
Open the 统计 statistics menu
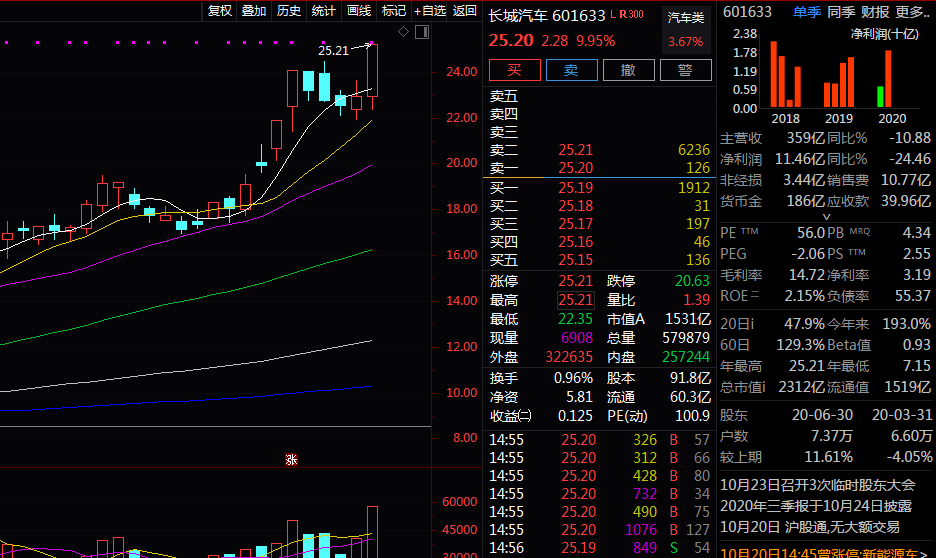(324, 11)
